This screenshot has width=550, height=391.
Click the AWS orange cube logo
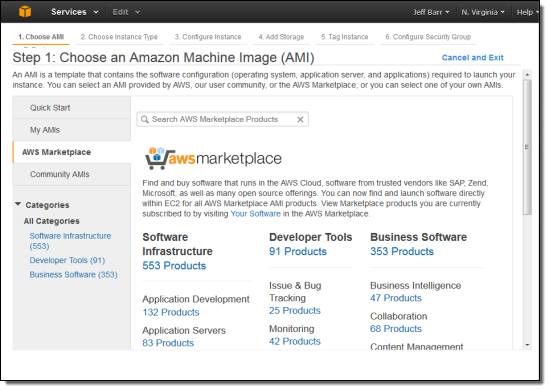click(25, 12)
